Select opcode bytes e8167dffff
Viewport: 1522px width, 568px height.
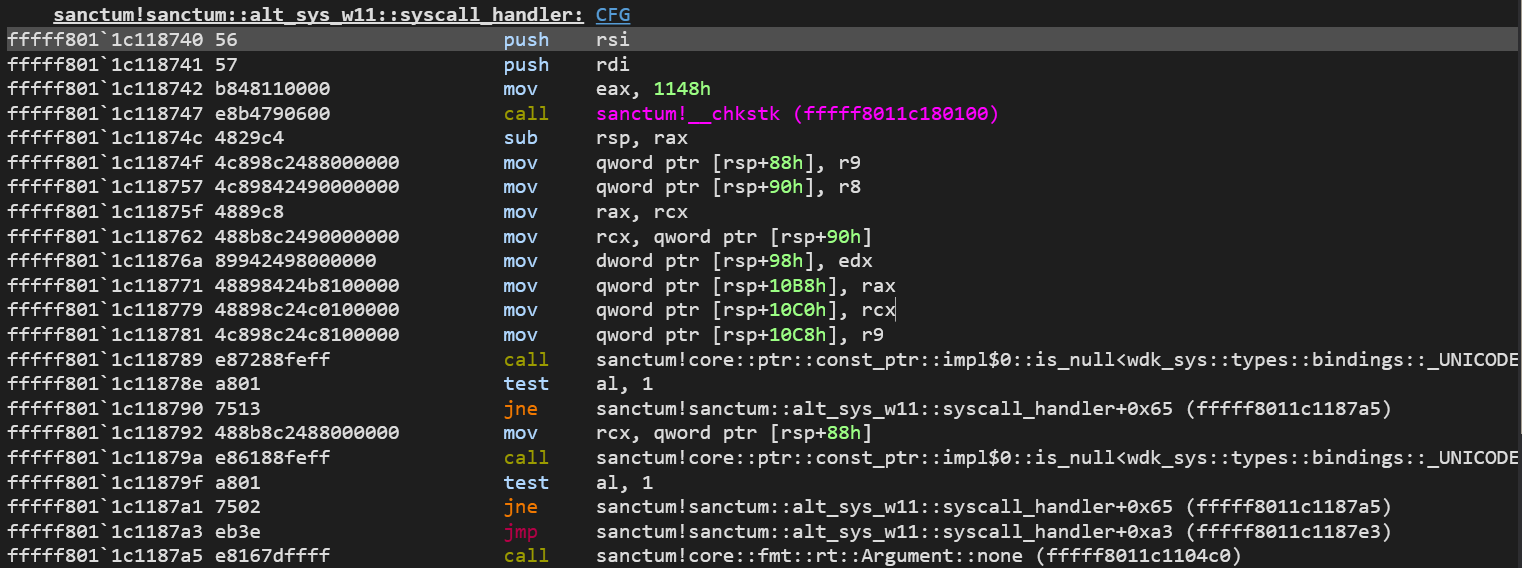tap(272, 555)
